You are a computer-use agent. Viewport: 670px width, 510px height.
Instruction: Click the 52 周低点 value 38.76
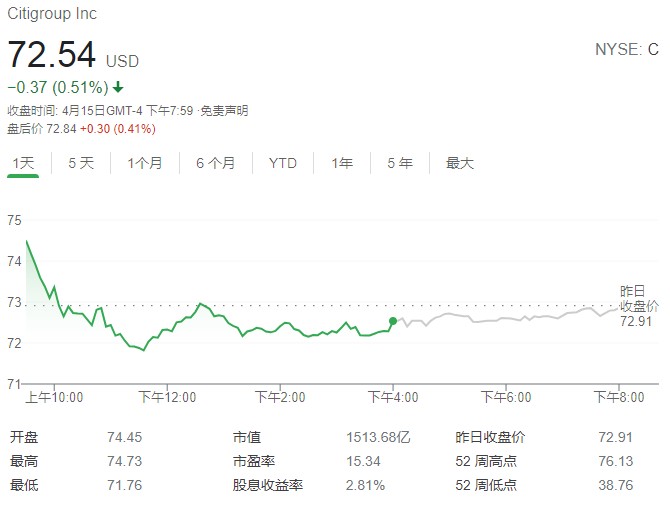pyautogui.click(x=615, y=485)
